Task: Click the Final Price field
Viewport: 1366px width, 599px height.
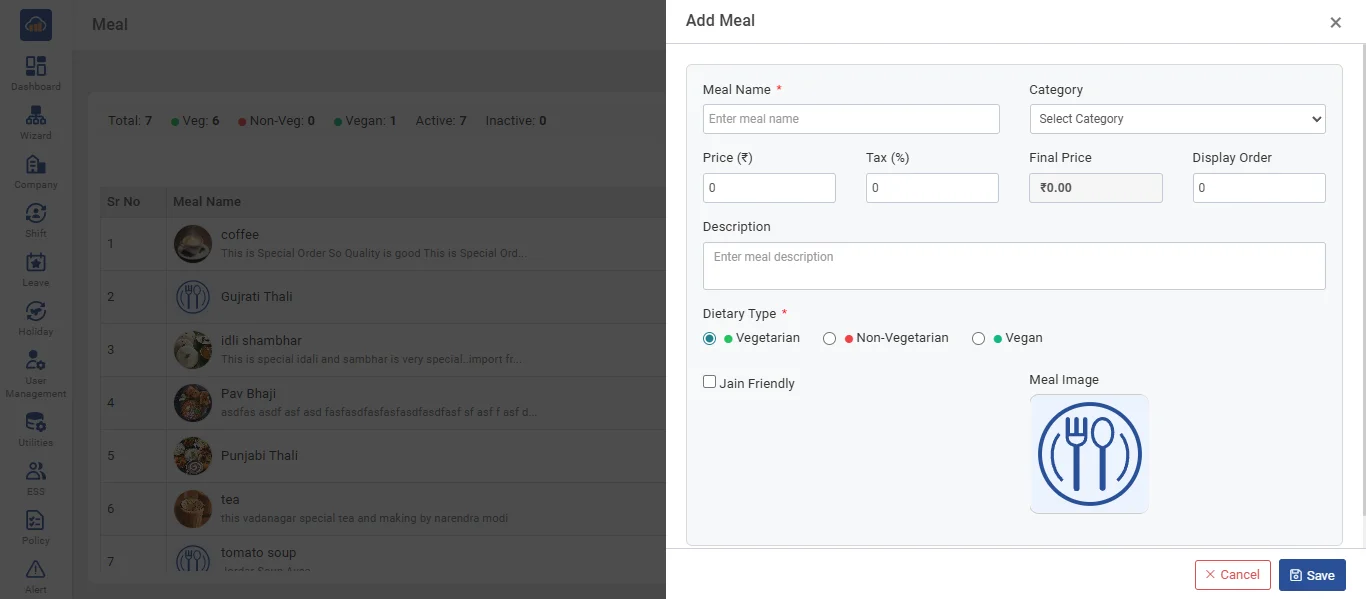Action: coord(1096,188)
